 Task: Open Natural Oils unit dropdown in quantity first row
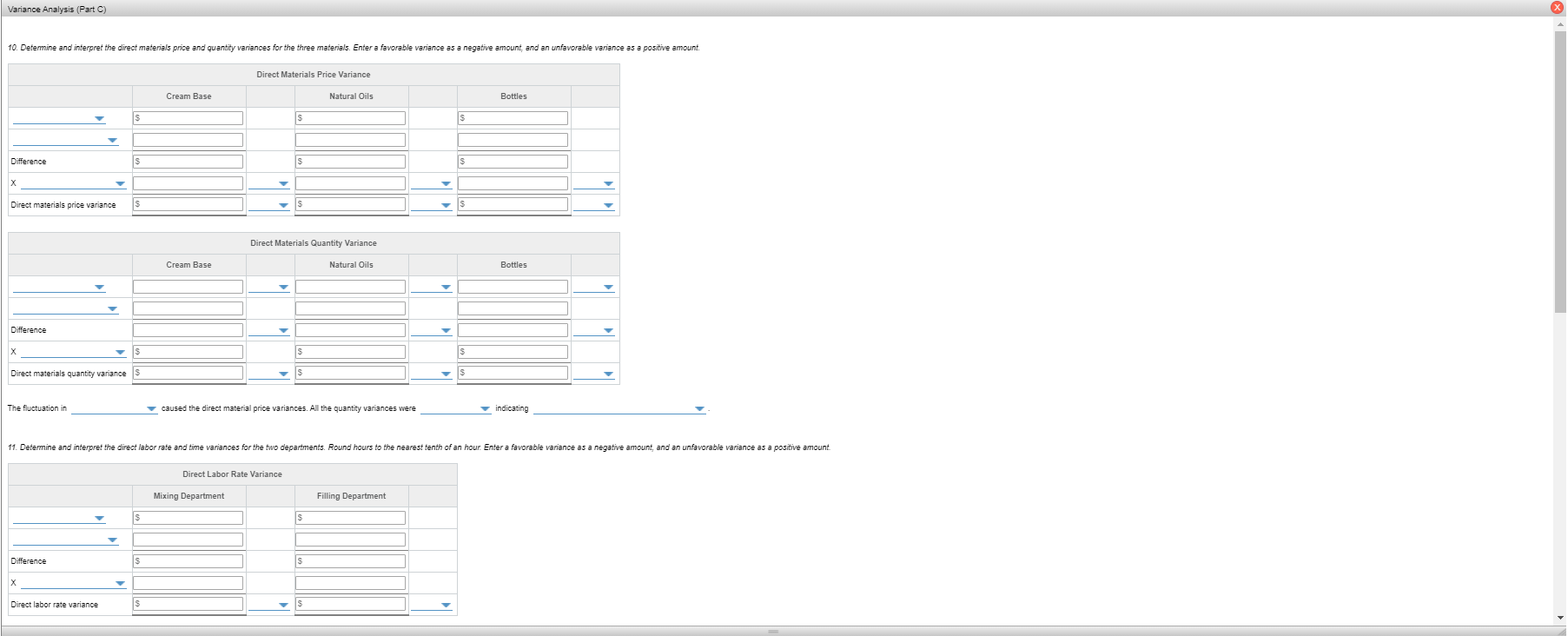(x=432, y=288)
